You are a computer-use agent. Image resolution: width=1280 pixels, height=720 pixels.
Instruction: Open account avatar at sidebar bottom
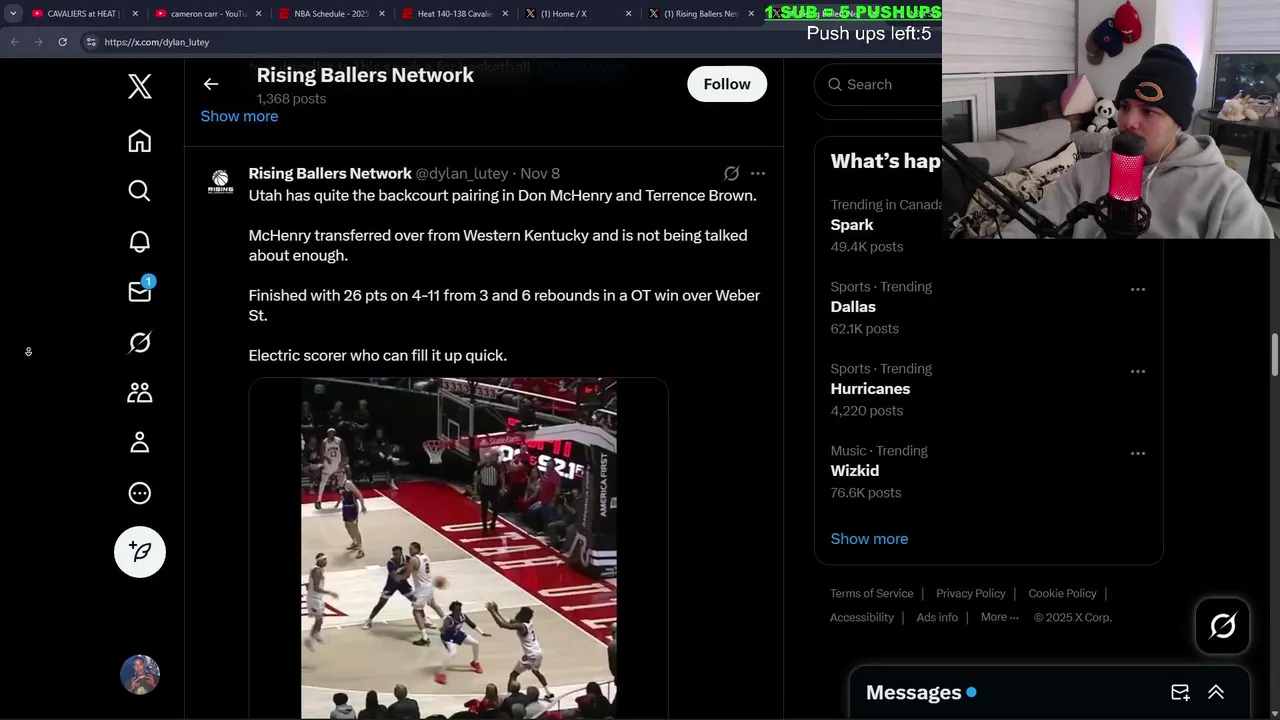pyautogui.click(x=140, y=675)
